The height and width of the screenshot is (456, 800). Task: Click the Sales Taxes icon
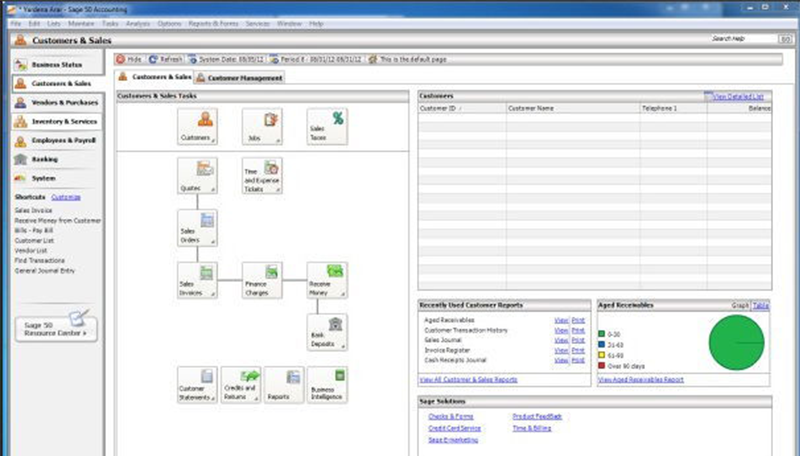(x=326, y=125)
